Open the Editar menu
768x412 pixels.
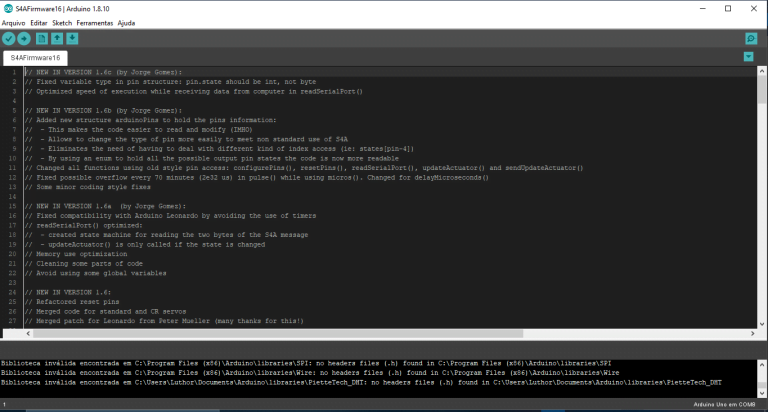coord(38,22)
